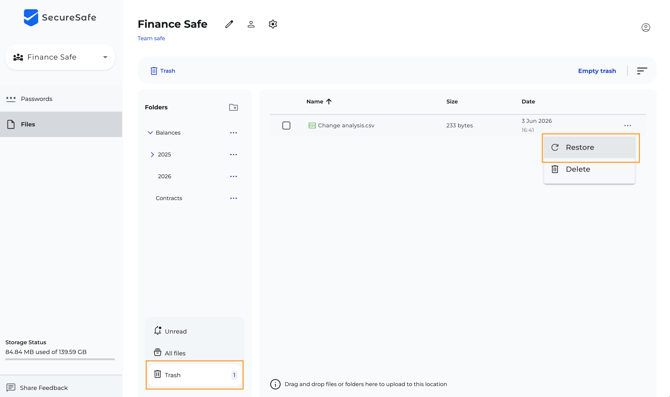Select checkbox for Change analysis.csv
The height and width of the screenshot is (397, 670).
click(286, 126)
